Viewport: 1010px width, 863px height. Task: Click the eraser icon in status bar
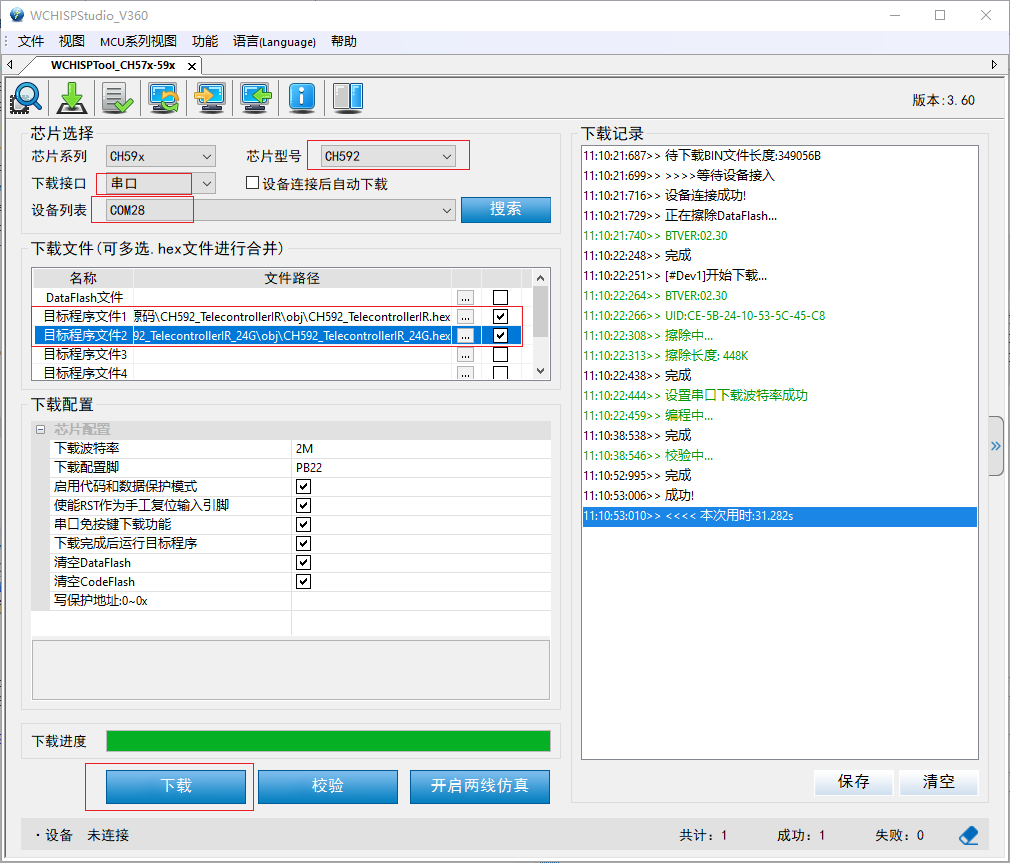click(x=968, y=835)
